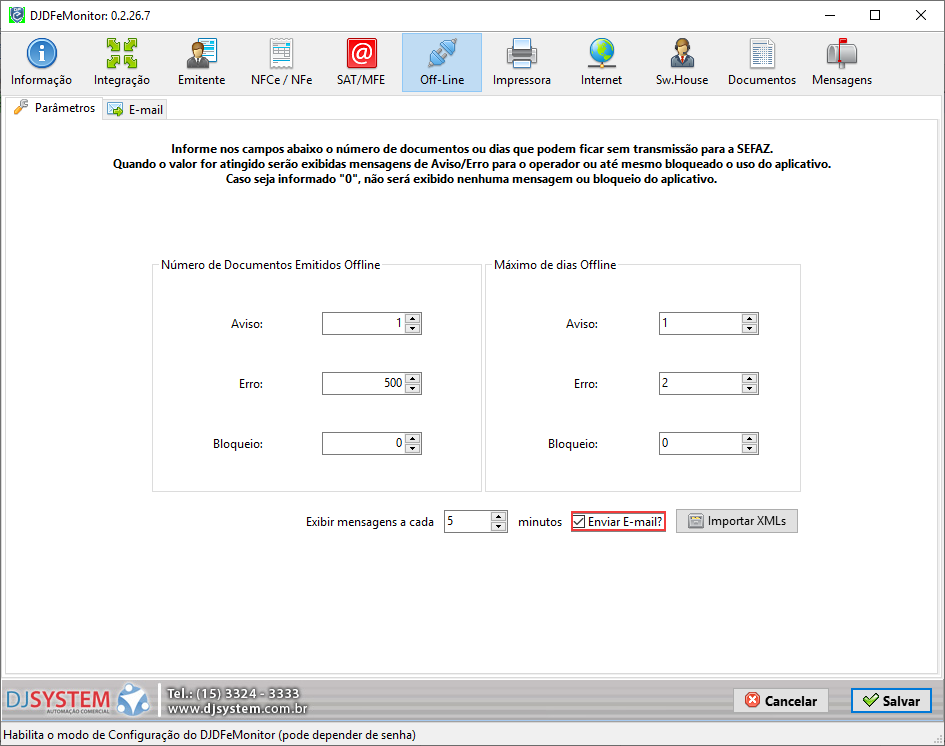Open the SAT/MFE section
This screenshot has width=945, height=746.
tap(361, 62)
